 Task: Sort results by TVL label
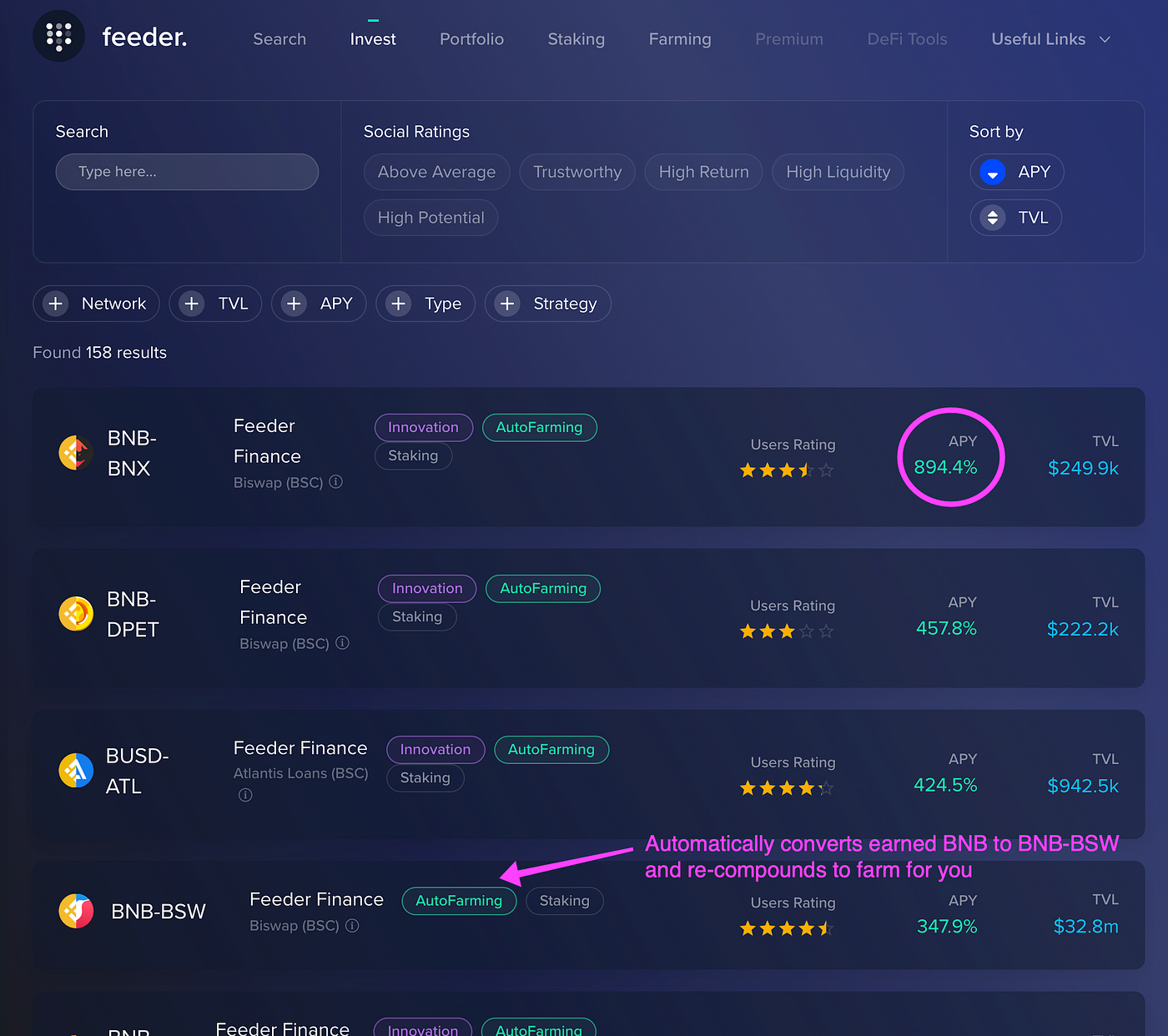[x=1033, y=218]
